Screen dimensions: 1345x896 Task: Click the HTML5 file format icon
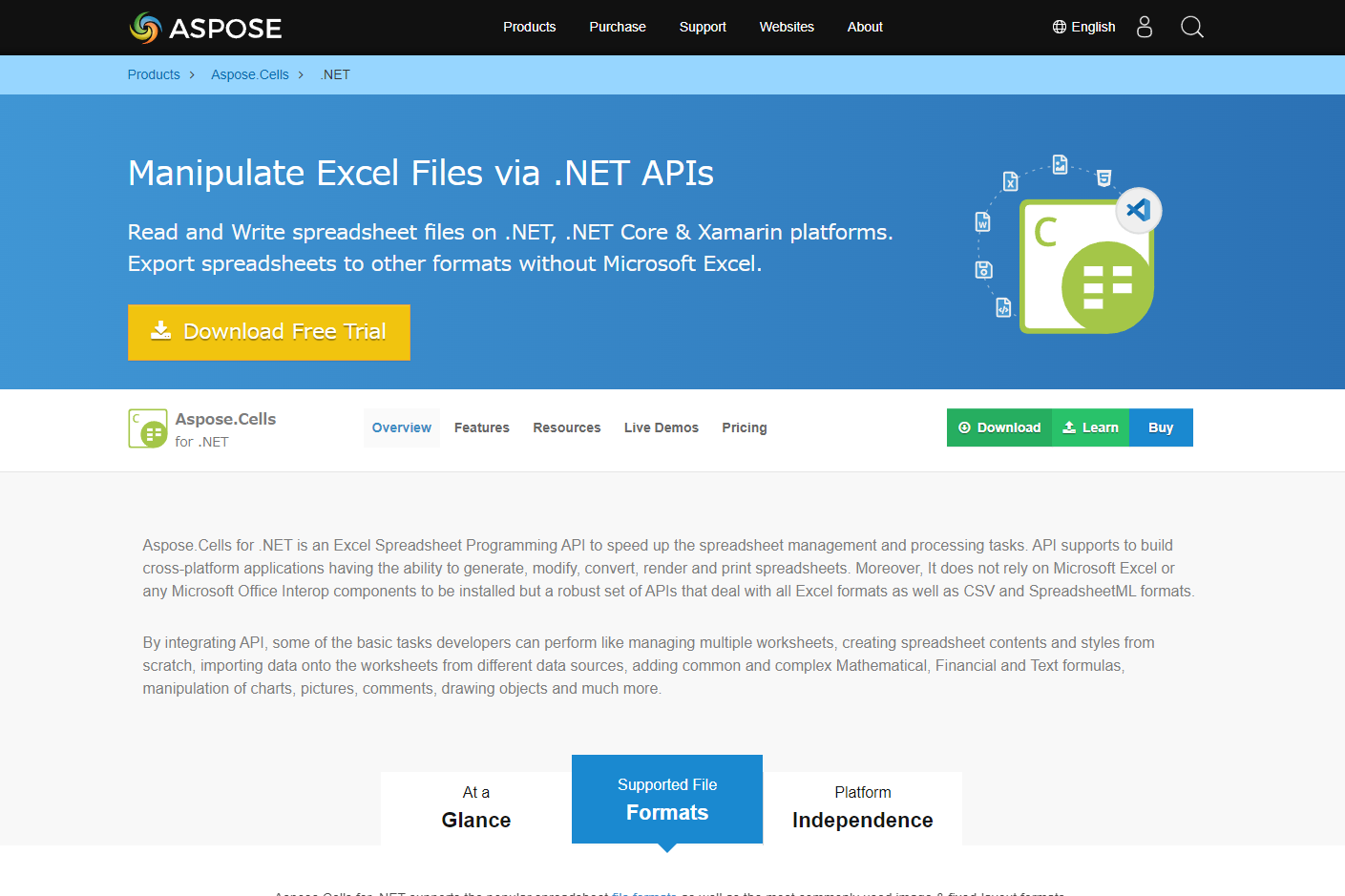pyautogui.click(x=1104, y=177)
